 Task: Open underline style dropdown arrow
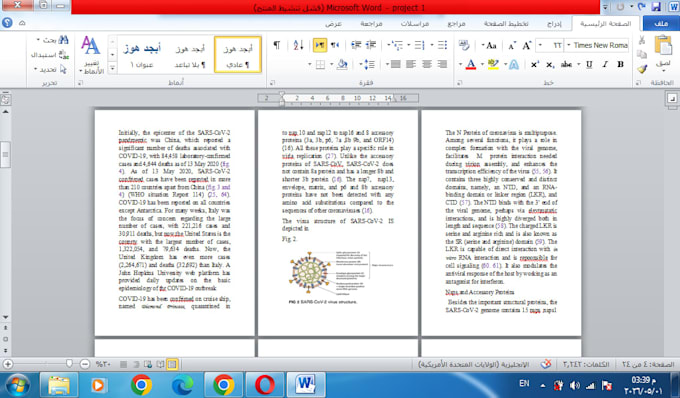[x=579, y=65]
